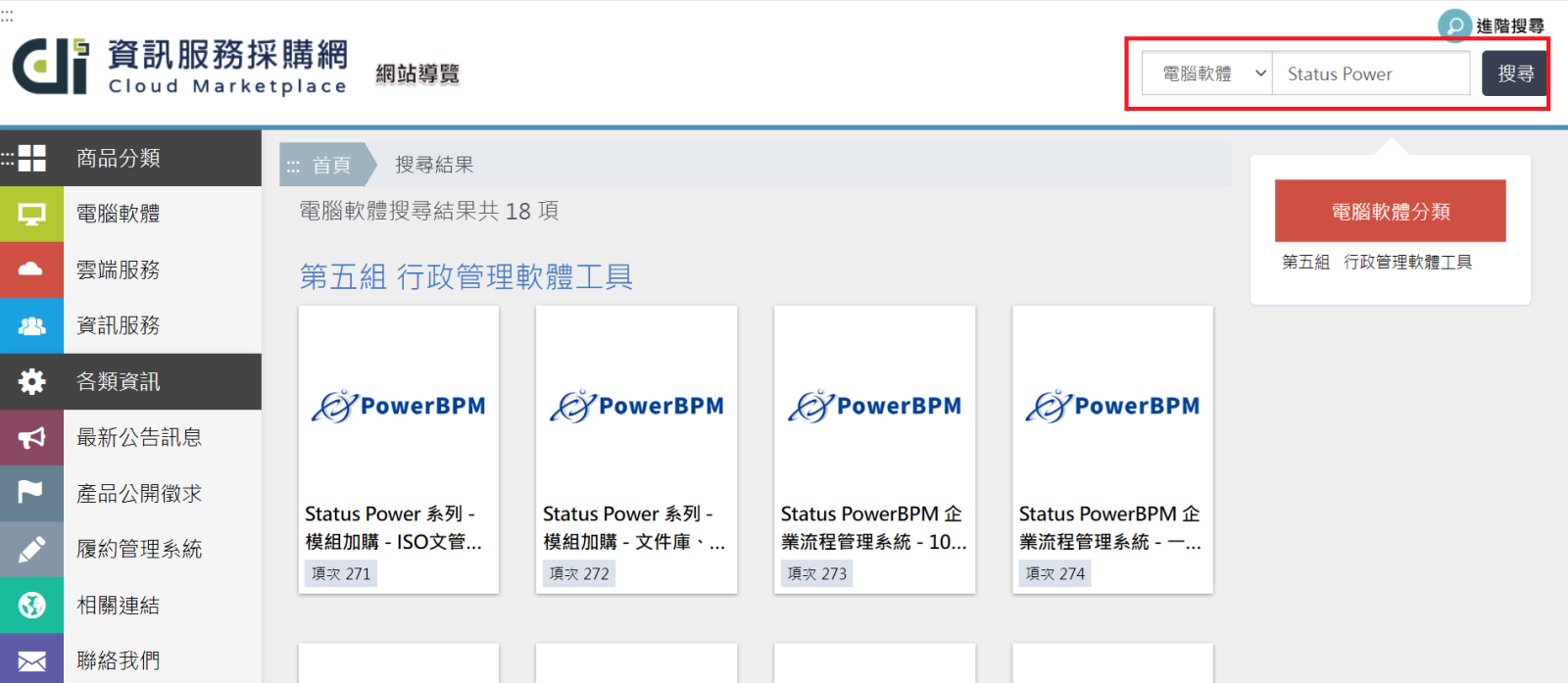
Task: Go to 首頁 breadcrumb
Action: (330, 165)
